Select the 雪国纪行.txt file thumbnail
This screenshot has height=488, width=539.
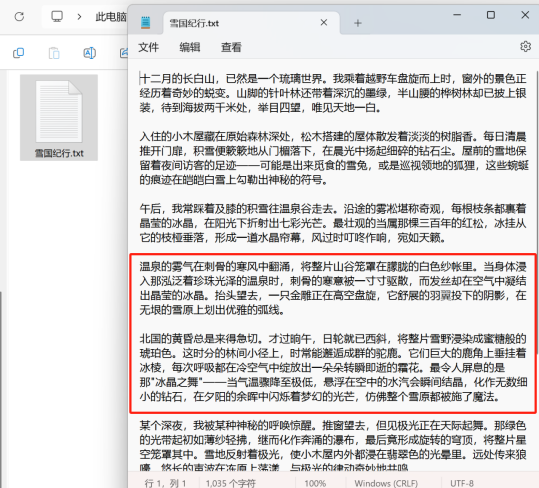59,112
